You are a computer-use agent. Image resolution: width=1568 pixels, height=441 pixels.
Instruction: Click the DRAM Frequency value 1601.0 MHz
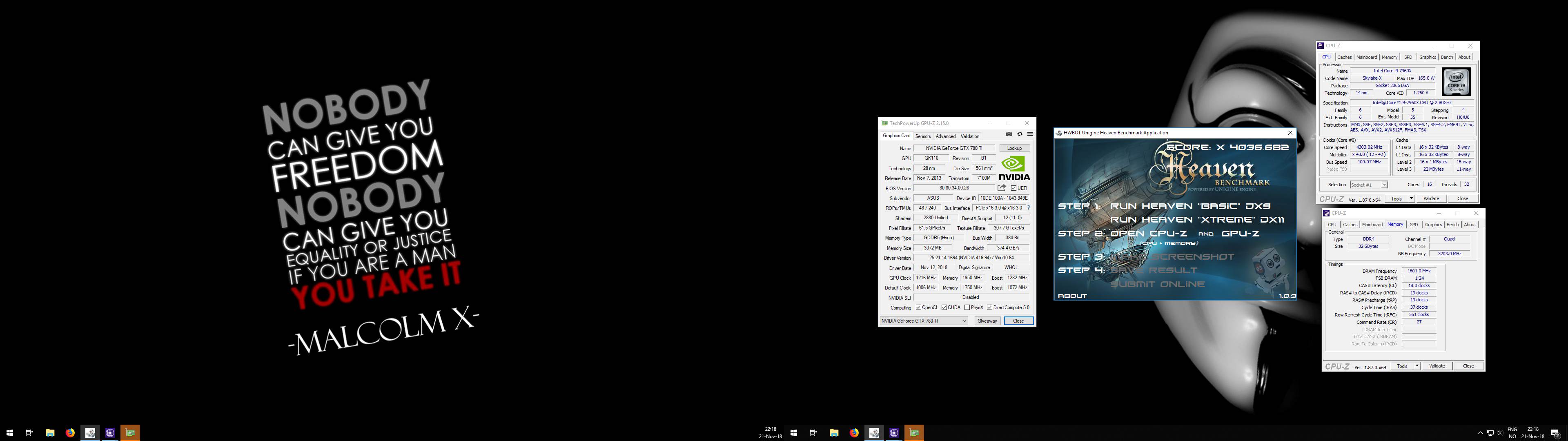pyautogui.click(x=1419, y=271)
